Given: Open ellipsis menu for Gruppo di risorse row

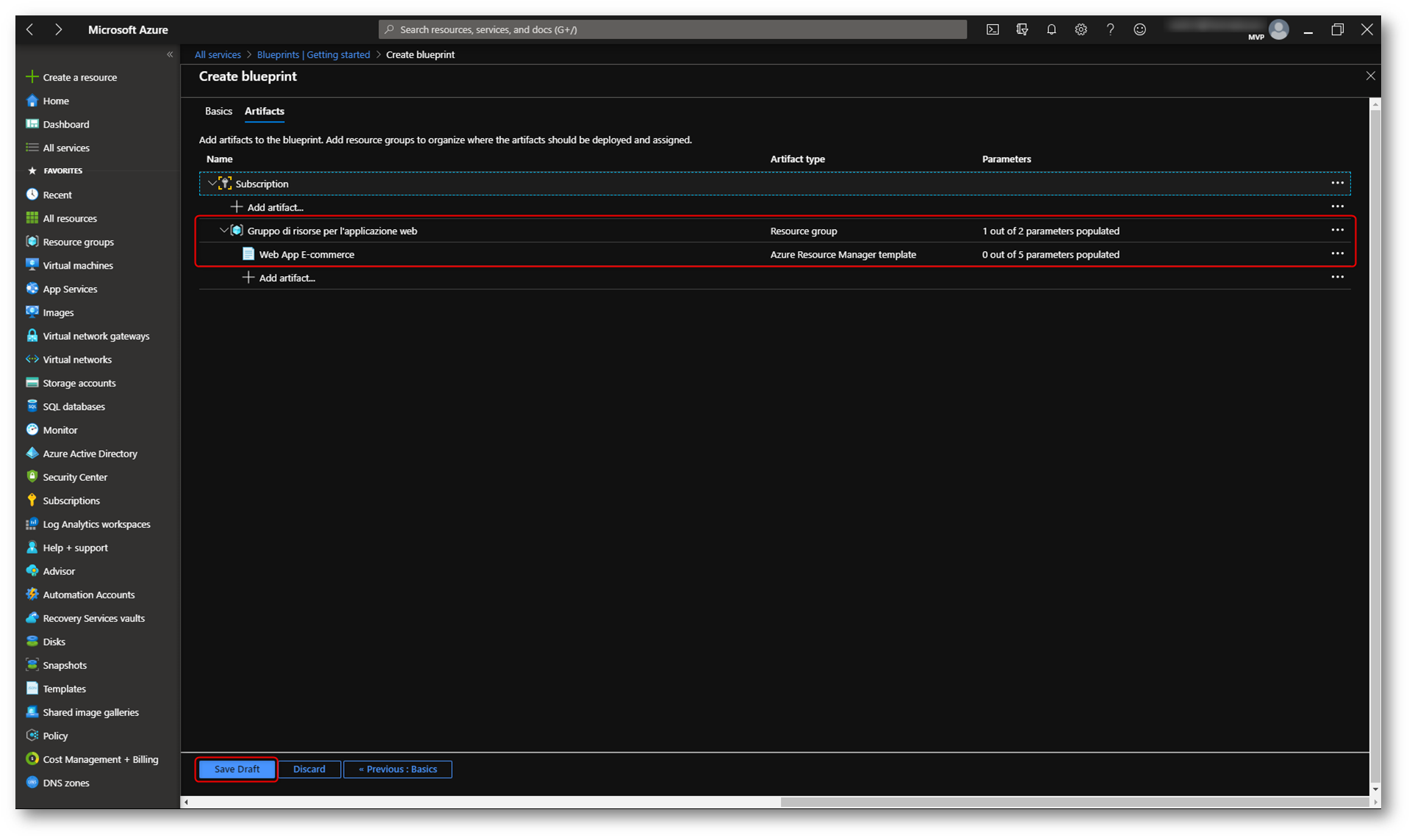Looking at the screenshot, I should pyautogui.click(x=1337, y=230).
